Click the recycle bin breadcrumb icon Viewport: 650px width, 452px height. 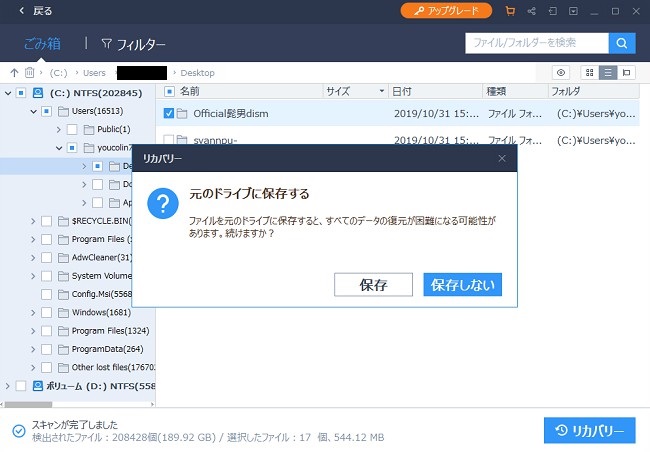[29, 73]
